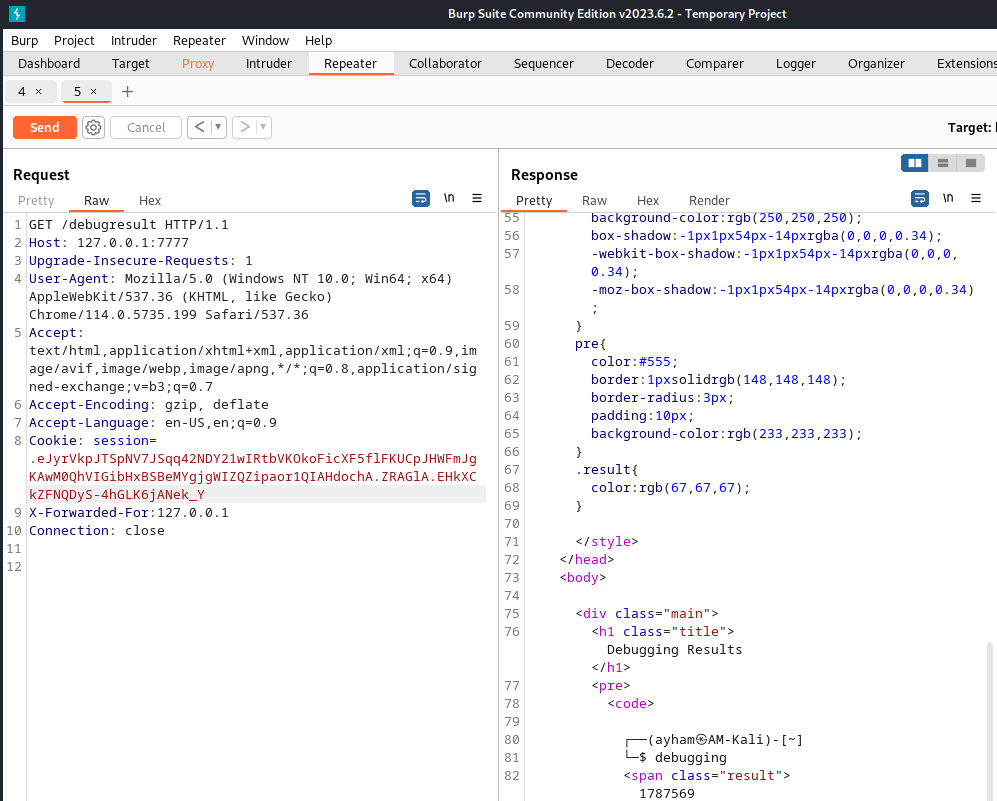The image size is (997, 801).
Task: Switch to Repeater tab 4
Action: (x=22, y=92)
